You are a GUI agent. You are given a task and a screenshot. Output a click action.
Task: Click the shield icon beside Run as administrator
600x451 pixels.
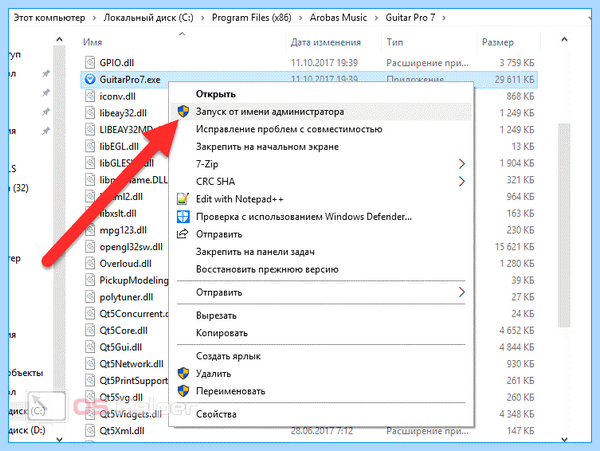pos(183,112)
